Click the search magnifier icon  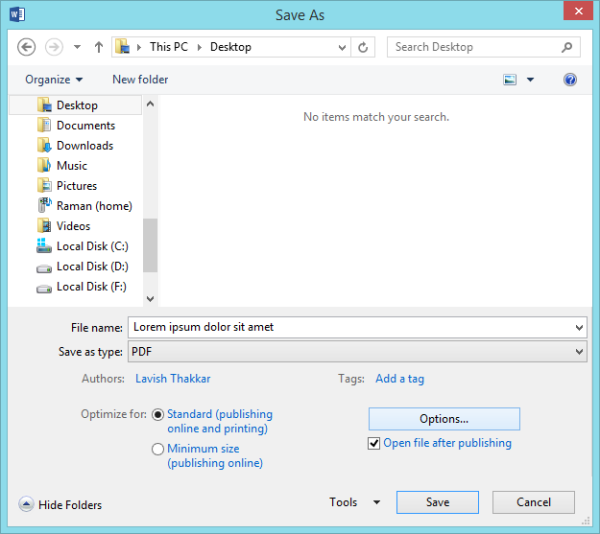567,47
